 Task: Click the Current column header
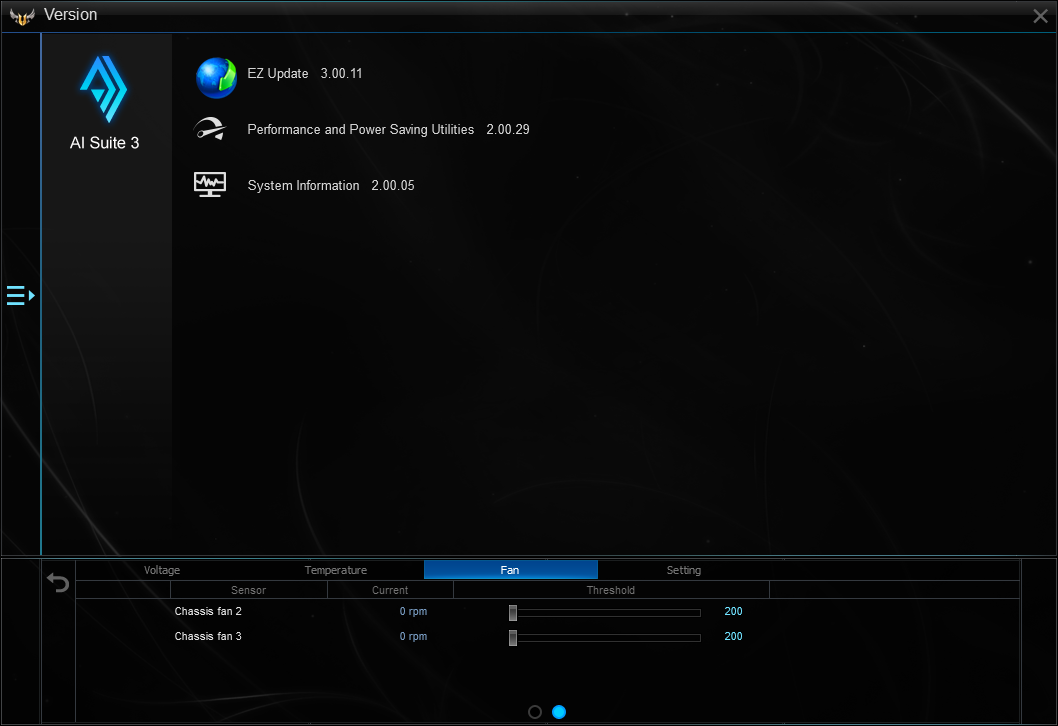click(390, 590)
